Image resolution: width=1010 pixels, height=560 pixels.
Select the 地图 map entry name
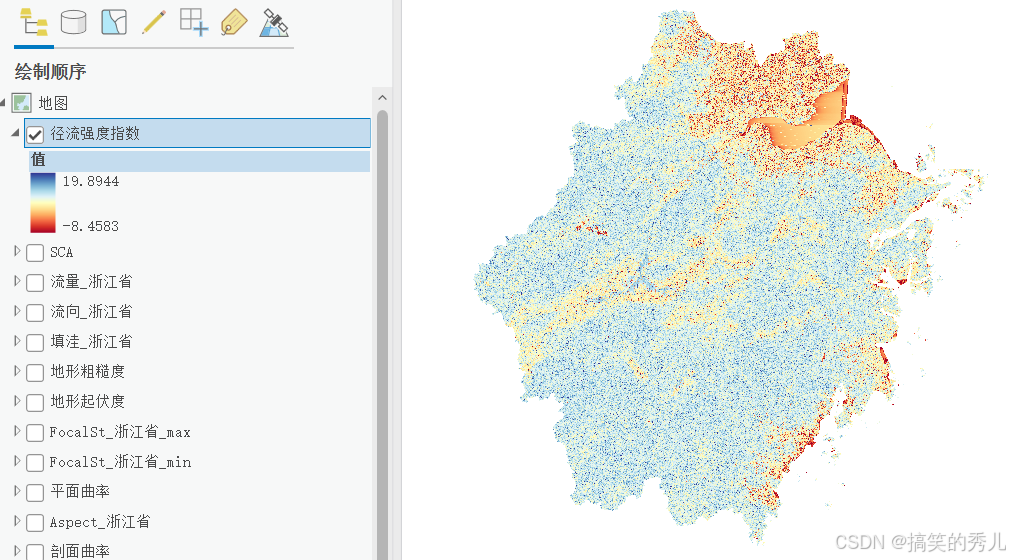pyautogui.click(x=53, y=103)
